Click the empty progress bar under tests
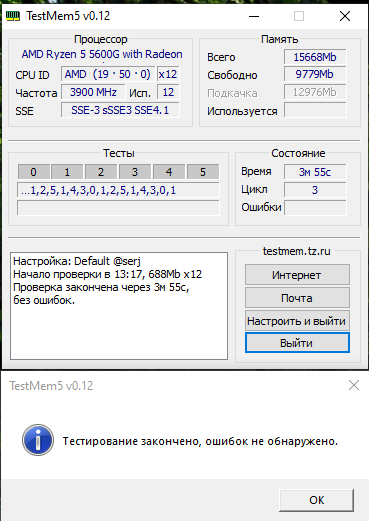369x521 pixels. coord(118,208)
